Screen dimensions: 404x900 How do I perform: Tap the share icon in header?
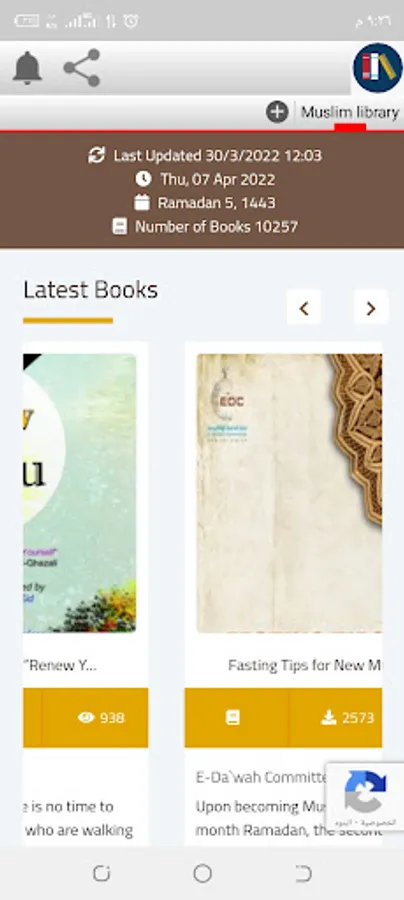82,68
